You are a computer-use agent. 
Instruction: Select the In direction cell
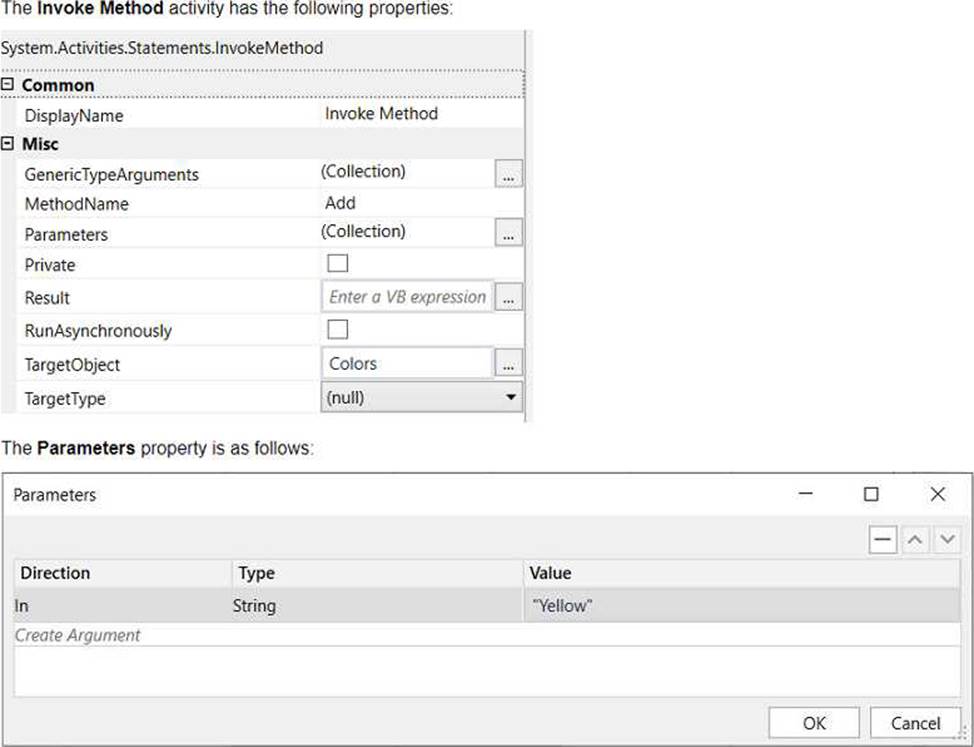(x=122, y=605)
